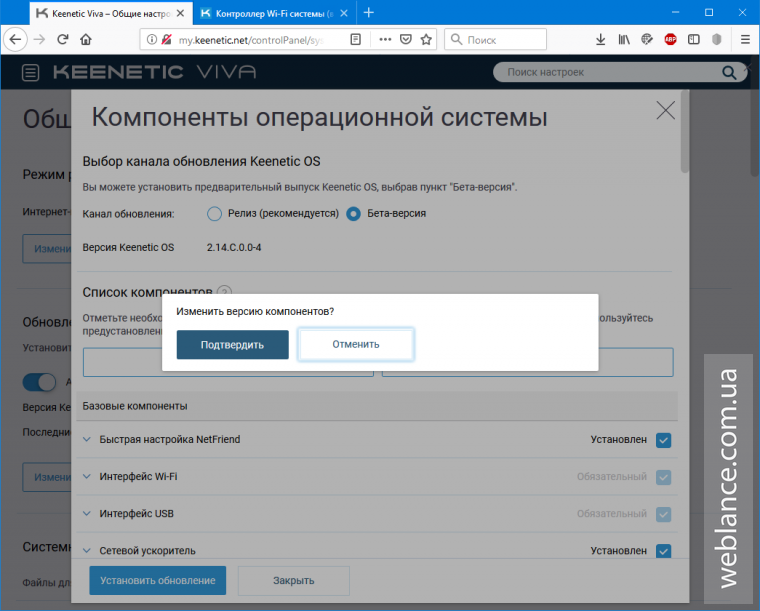Open the Firefox application menu
Image resolution: width=760 pixels, height=611 pixels.
(x=745, y=39)
